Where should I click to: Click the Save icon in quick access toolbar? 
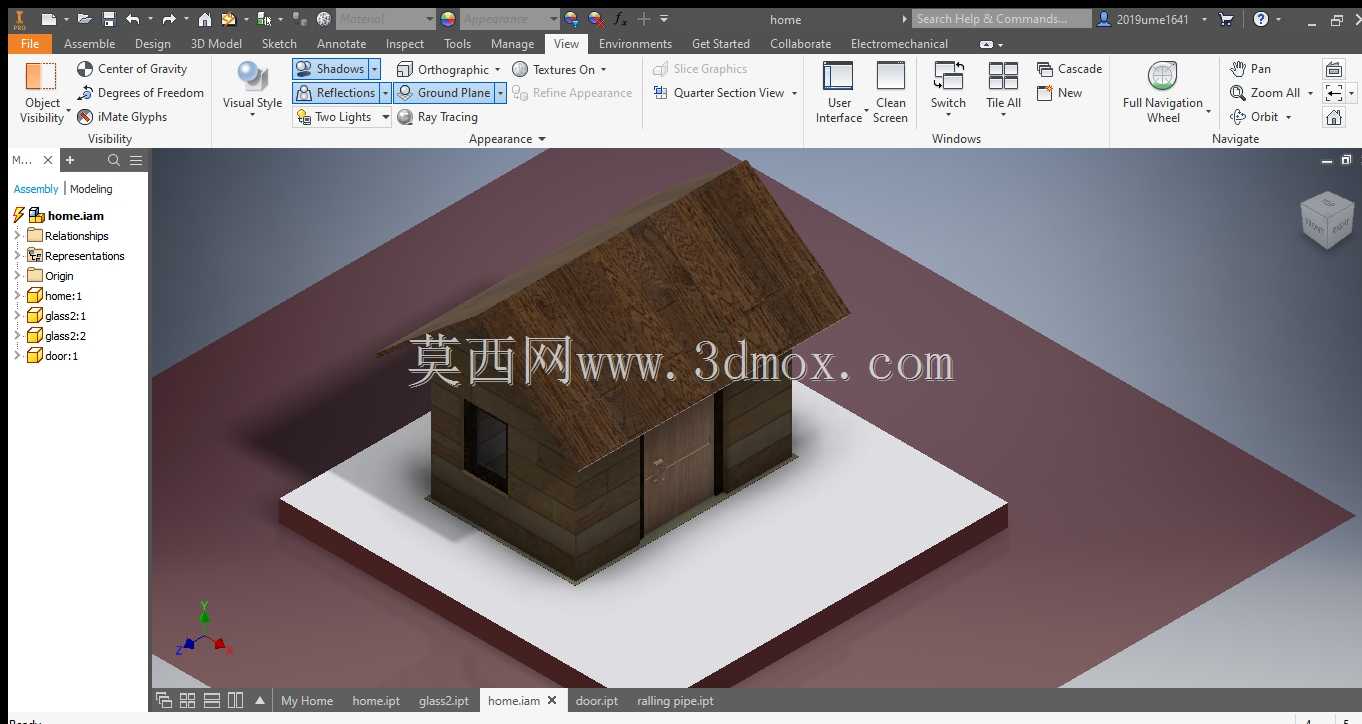(109, 19)
